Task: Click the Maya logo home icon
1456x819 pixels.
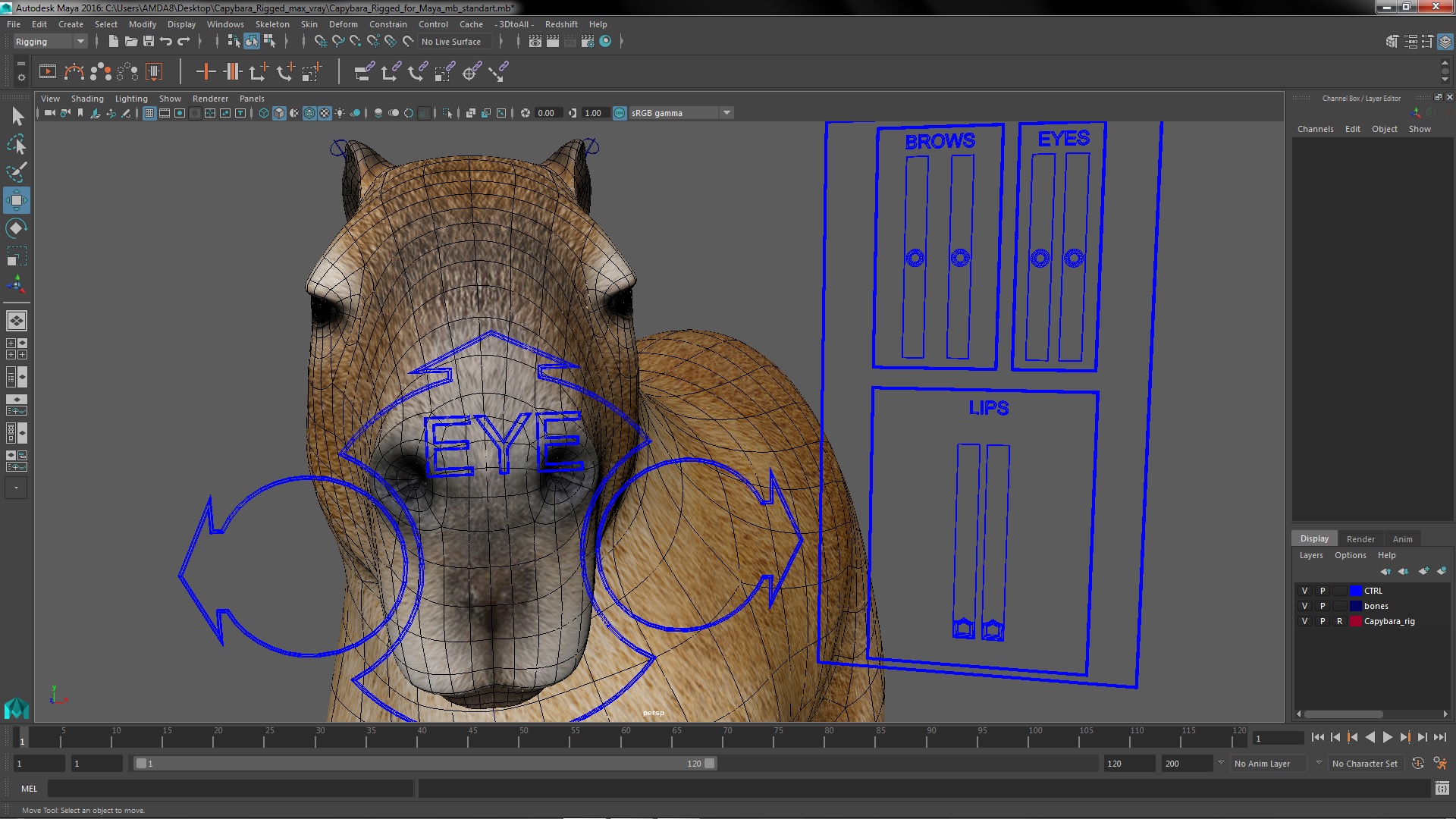Action: coord(17,708)
